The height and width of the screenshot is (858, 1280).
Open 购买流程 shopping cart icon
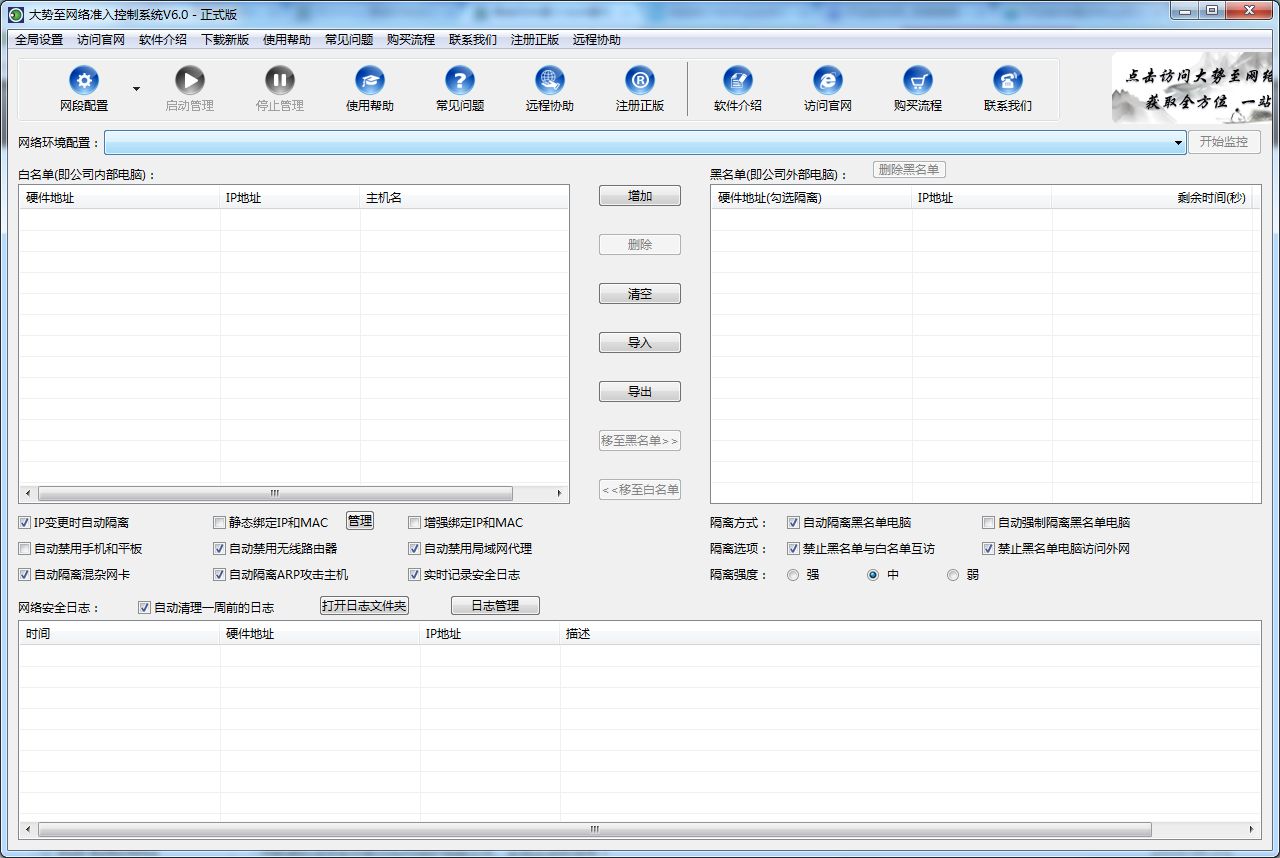coord(918,81)
